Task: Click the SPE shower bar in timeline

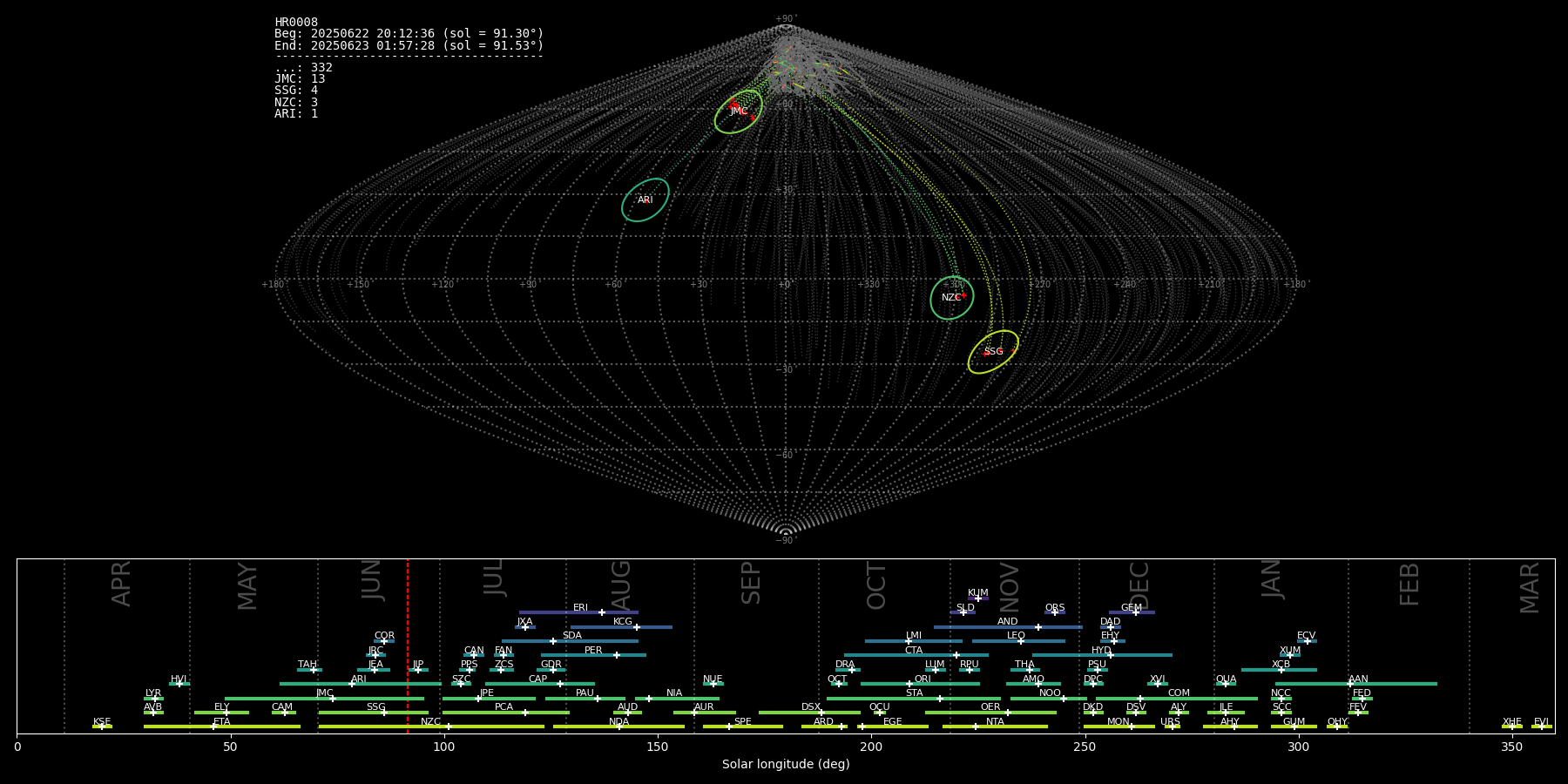Action: 742,727
